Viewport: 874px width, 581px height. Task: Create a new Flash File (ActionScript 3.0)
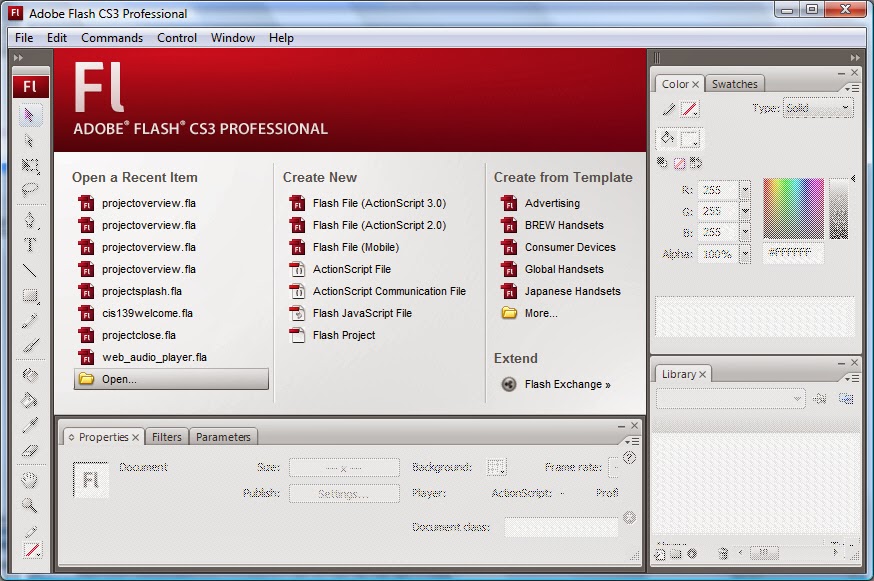(379, 204)
